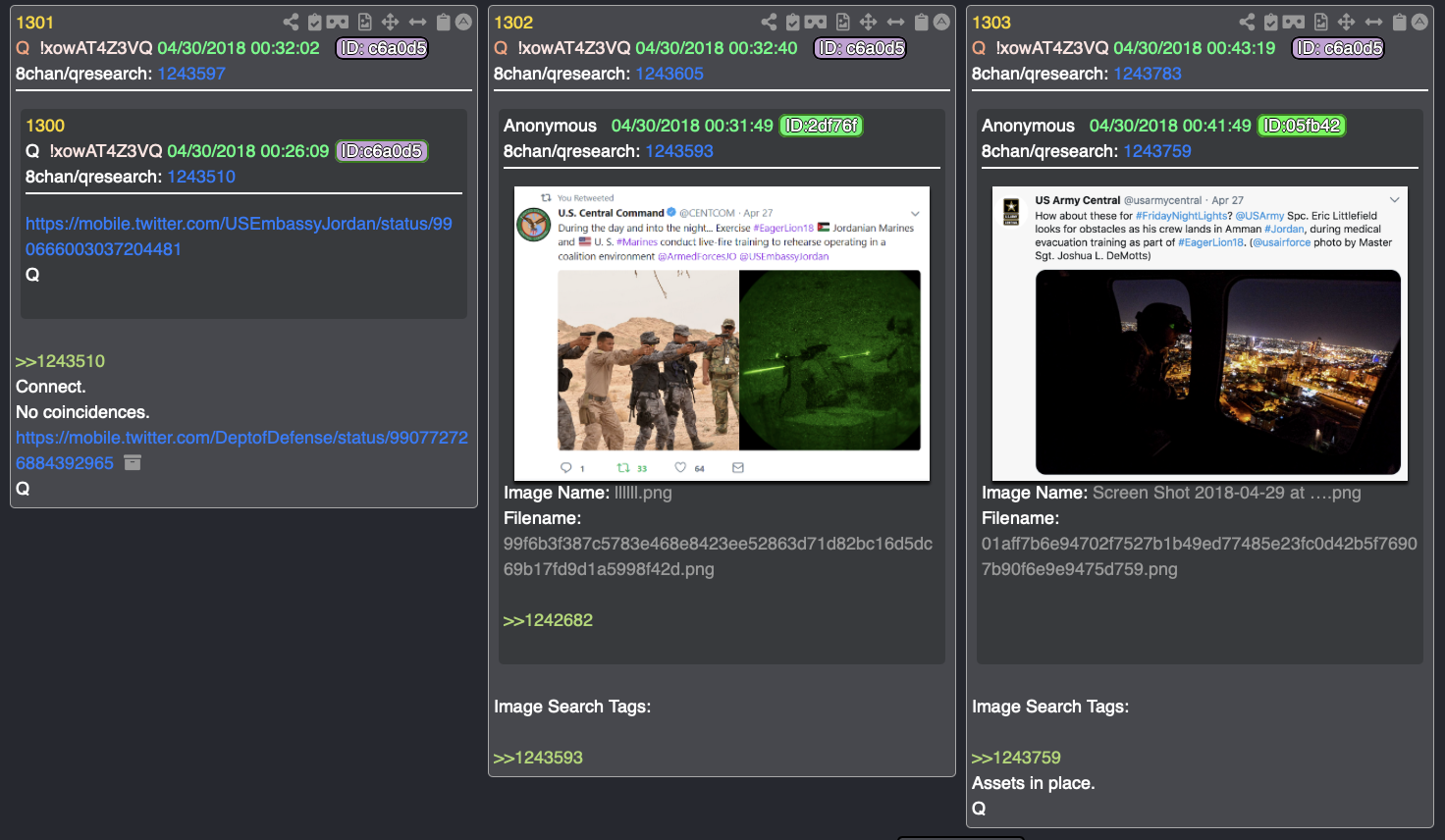The width and height of the screenshot is (1445, 840).
Task: Click the VR goggles icon on post 1302
Action: [816, 22]
